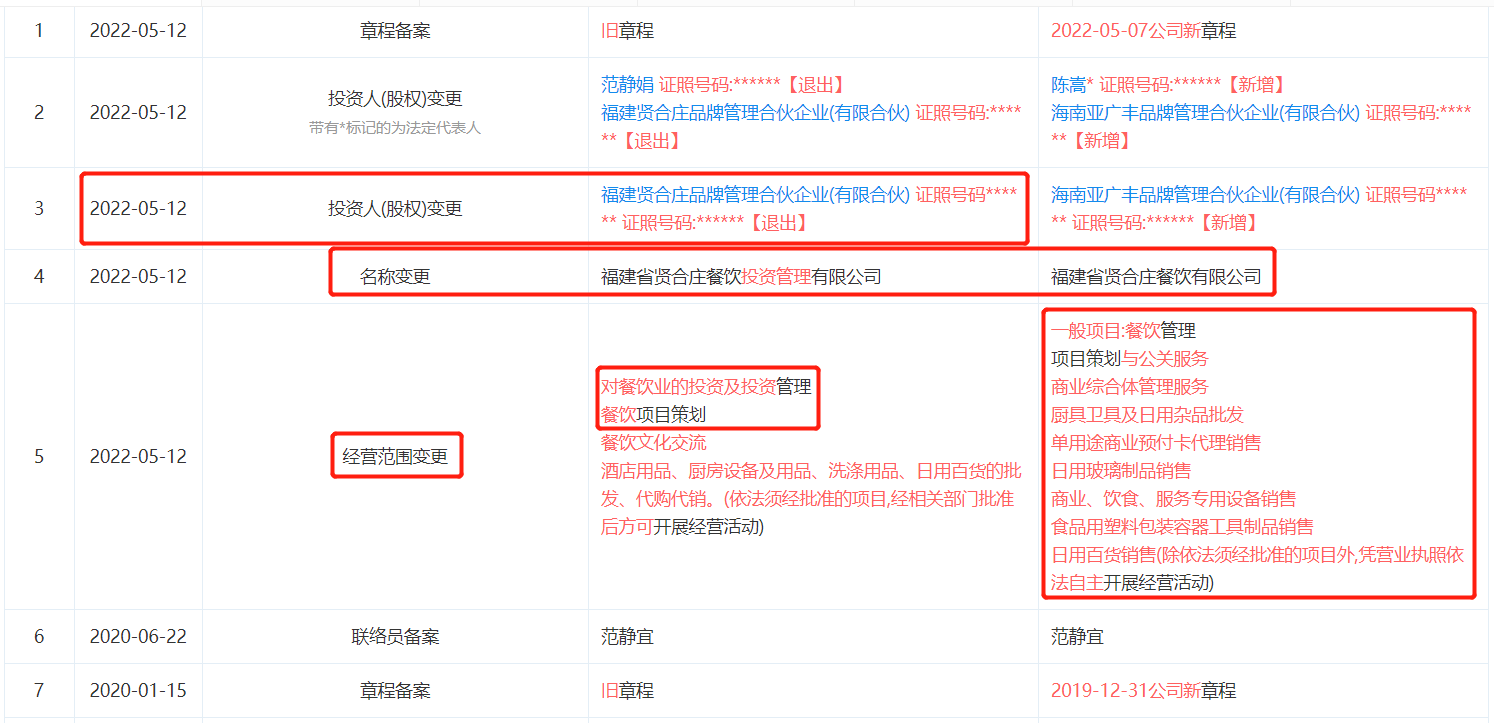Click 投资人(股权)变更 in row 2
Image resolution: width=1494 pixels, height=723 pixels.
395,99
